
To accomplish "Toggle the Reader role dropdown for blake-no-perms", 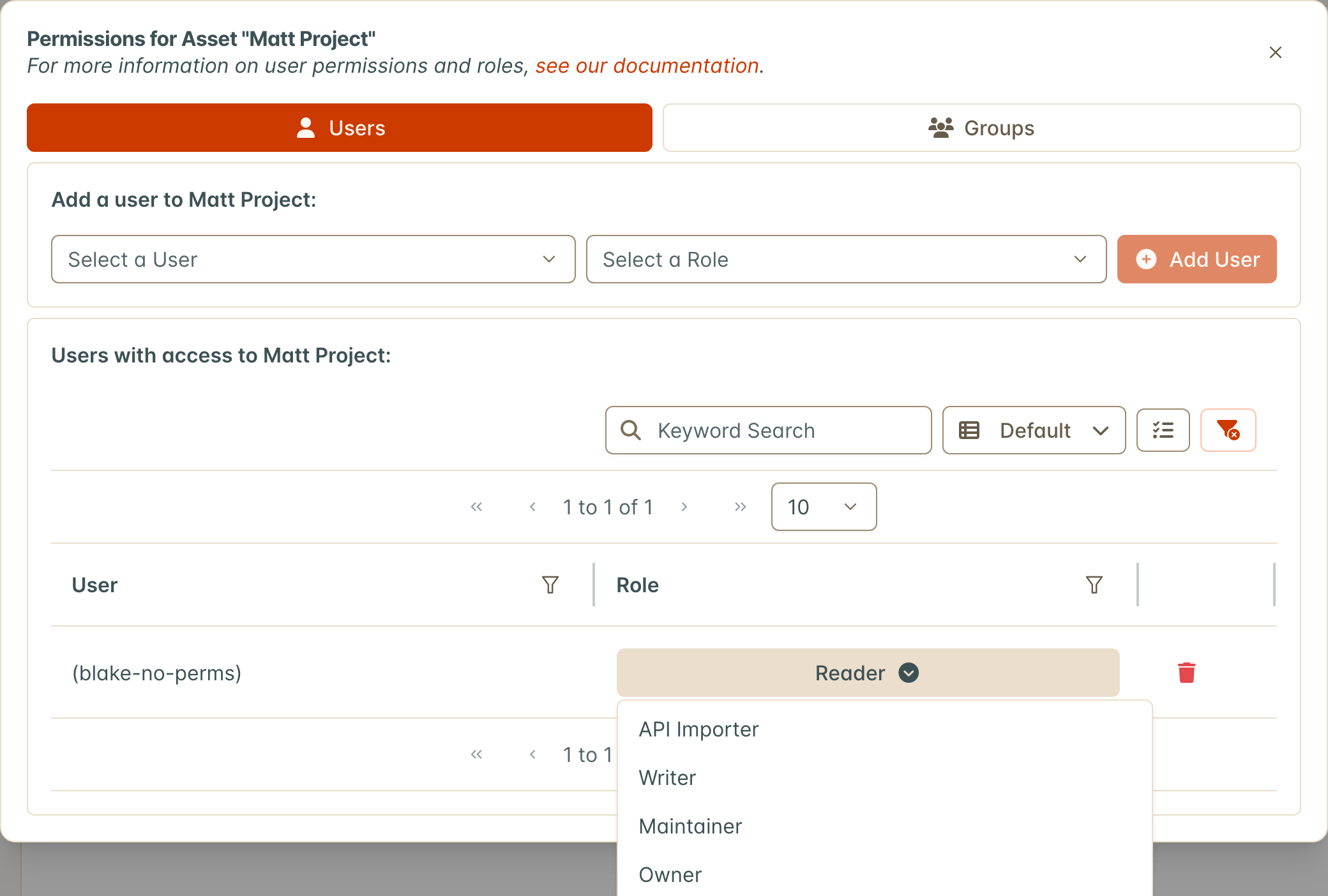I will click(868, 673).
